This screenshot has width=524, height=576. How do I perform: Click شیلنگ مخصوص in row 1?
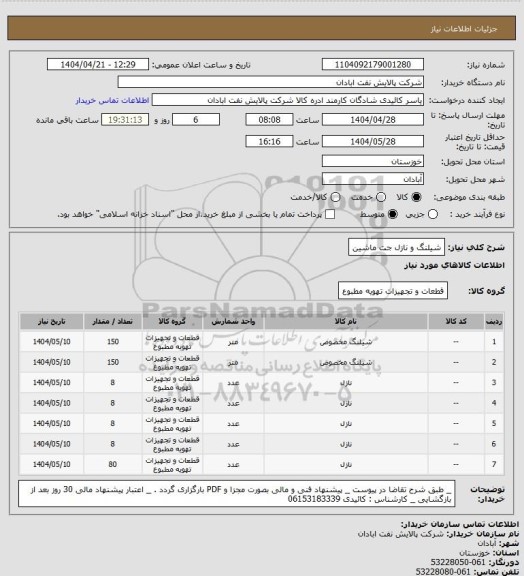pos(346,342)
